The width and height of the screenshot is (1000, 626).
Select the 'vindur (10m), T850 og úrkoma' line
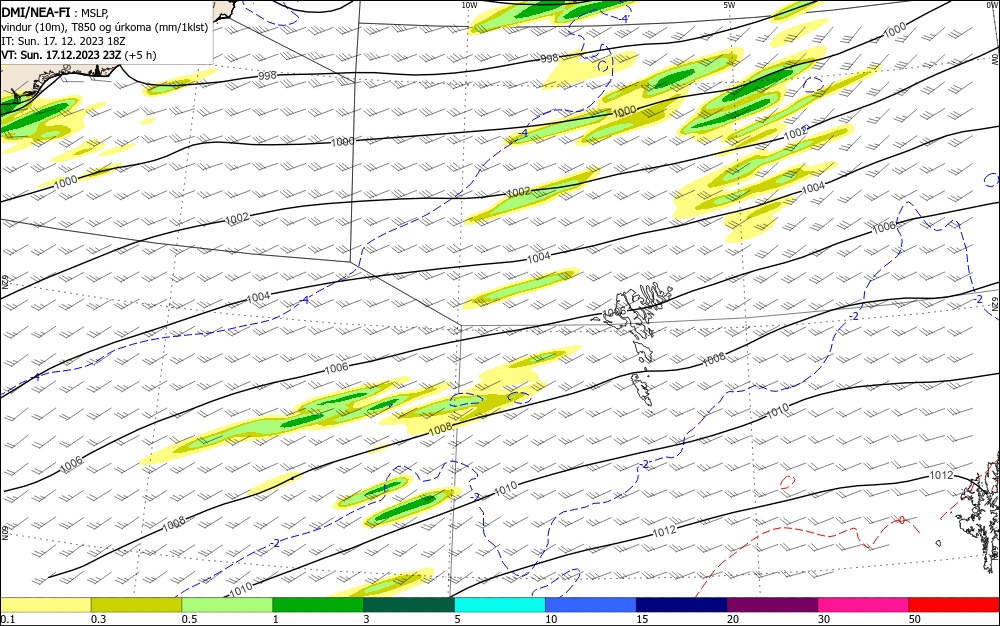tap(105, 27)
